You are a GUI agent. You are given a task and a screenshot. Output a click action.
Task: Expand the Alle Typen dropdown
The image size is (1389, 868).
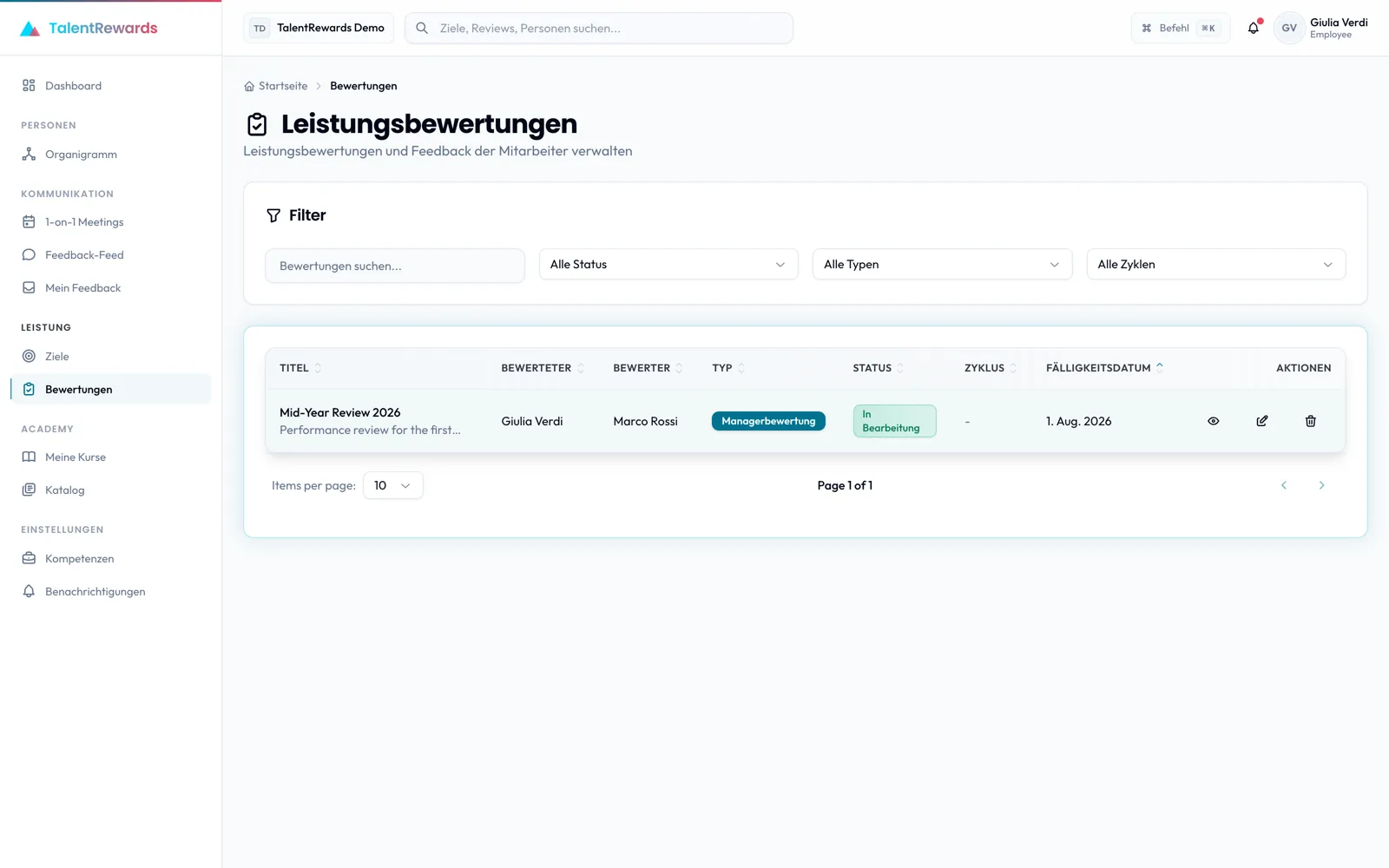coord(942,265)
